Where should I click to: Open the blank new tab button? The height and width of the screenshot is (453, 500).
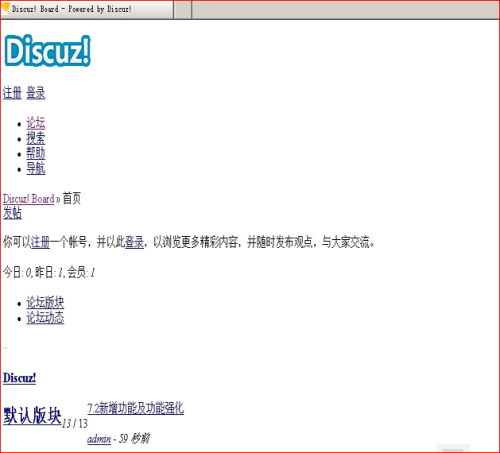(183, 9)
